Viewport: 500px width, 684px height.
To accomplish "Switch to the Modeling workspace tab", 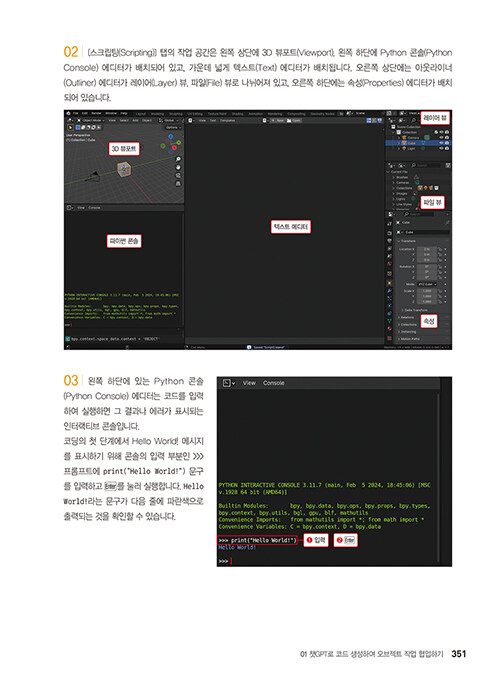I will point(158,114).
